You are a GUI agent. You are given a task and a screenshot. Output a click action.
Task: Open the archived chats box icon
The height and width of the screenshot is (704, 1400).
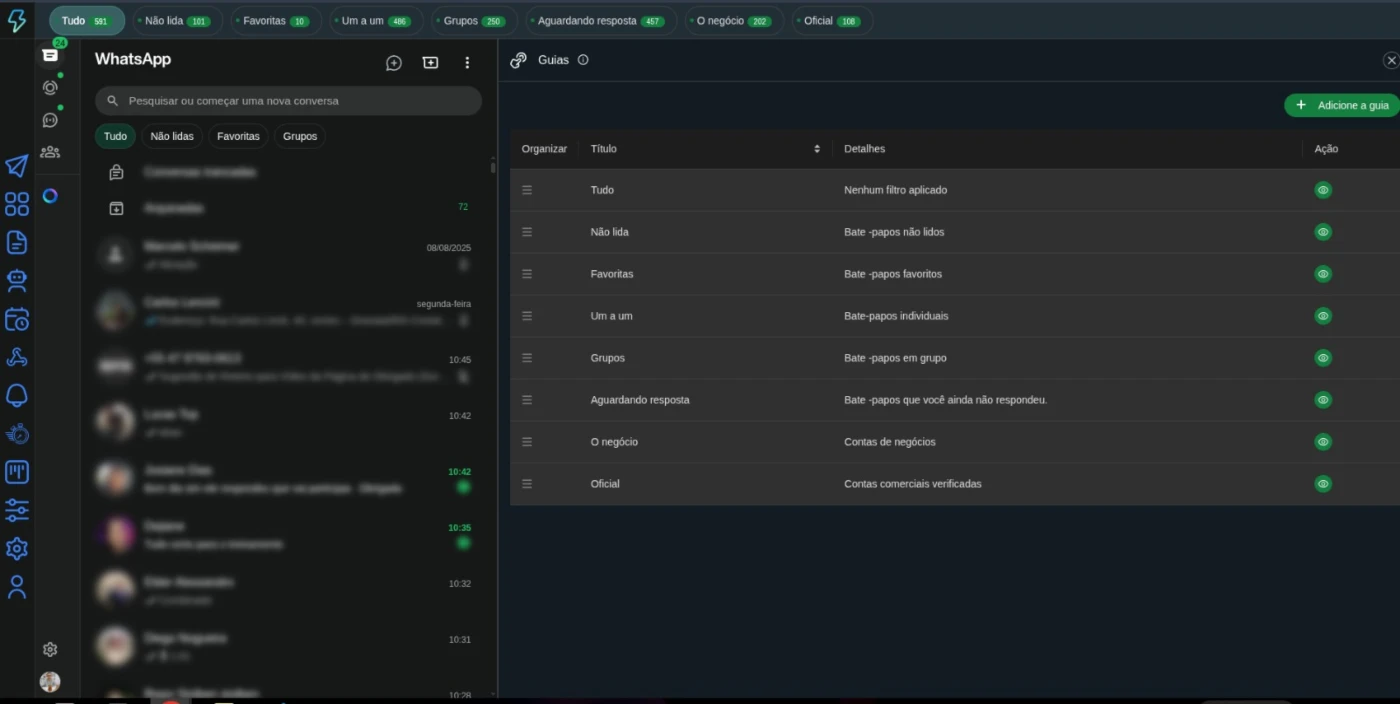(116, 208)
